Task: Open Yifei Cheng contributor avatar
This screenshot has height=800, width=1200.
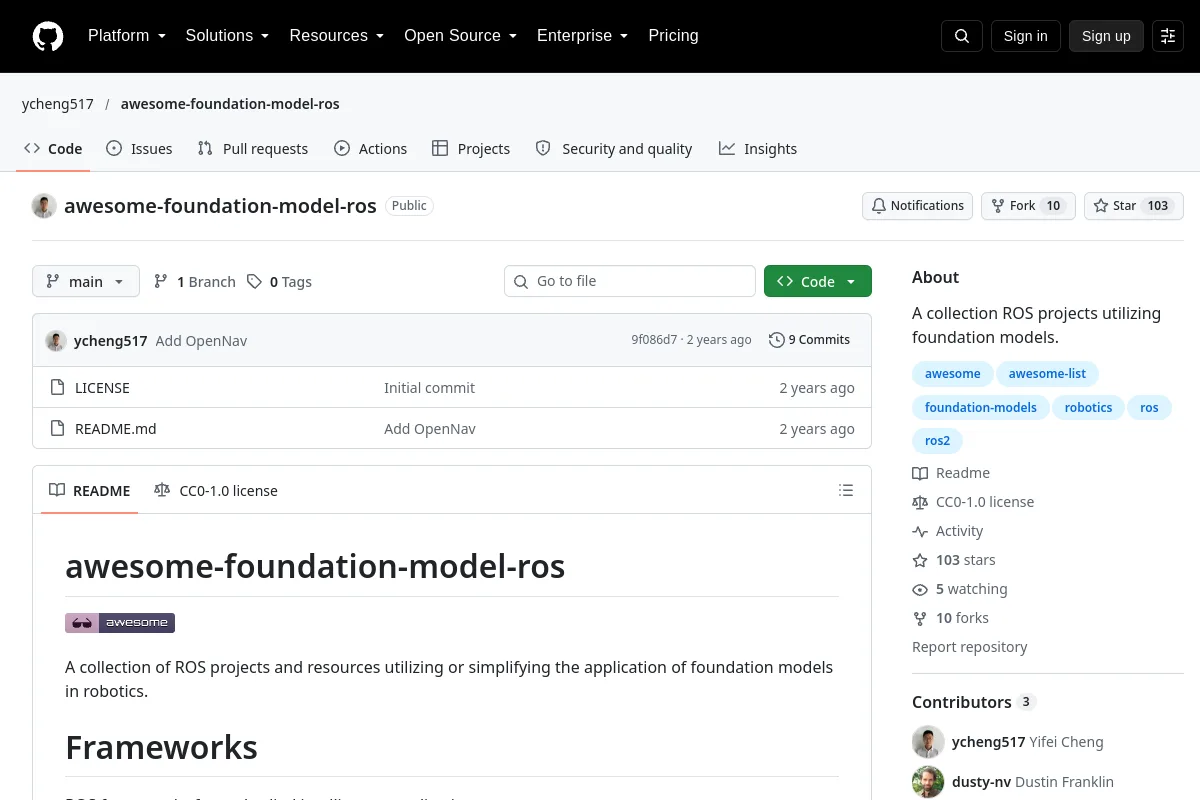Action: coord(928,742)
